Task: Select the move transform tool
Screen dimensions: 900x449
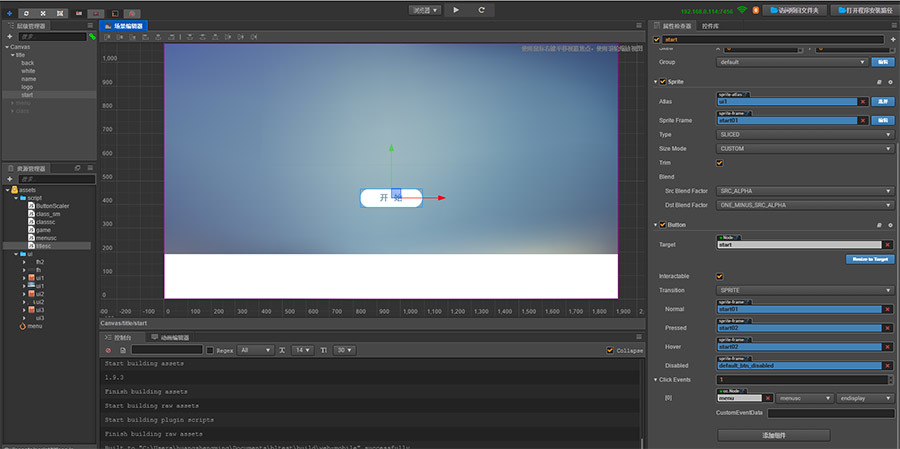Action: point(9,13)
